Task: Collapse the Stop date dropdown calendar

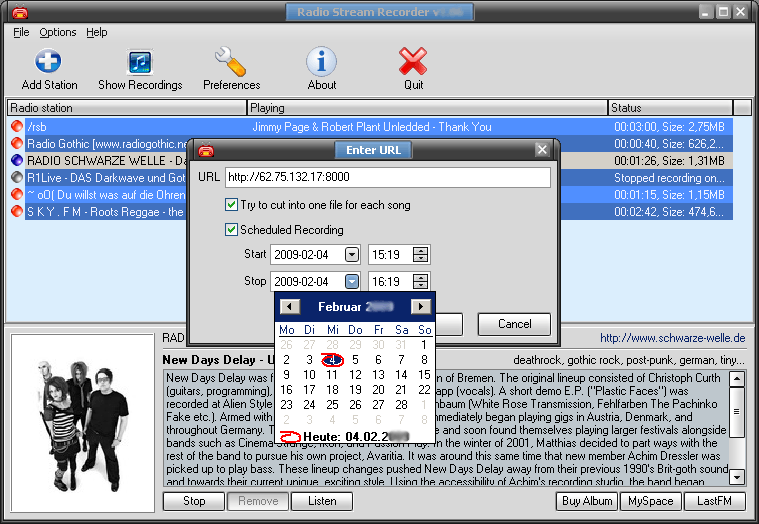Action: tap(352, 282)
